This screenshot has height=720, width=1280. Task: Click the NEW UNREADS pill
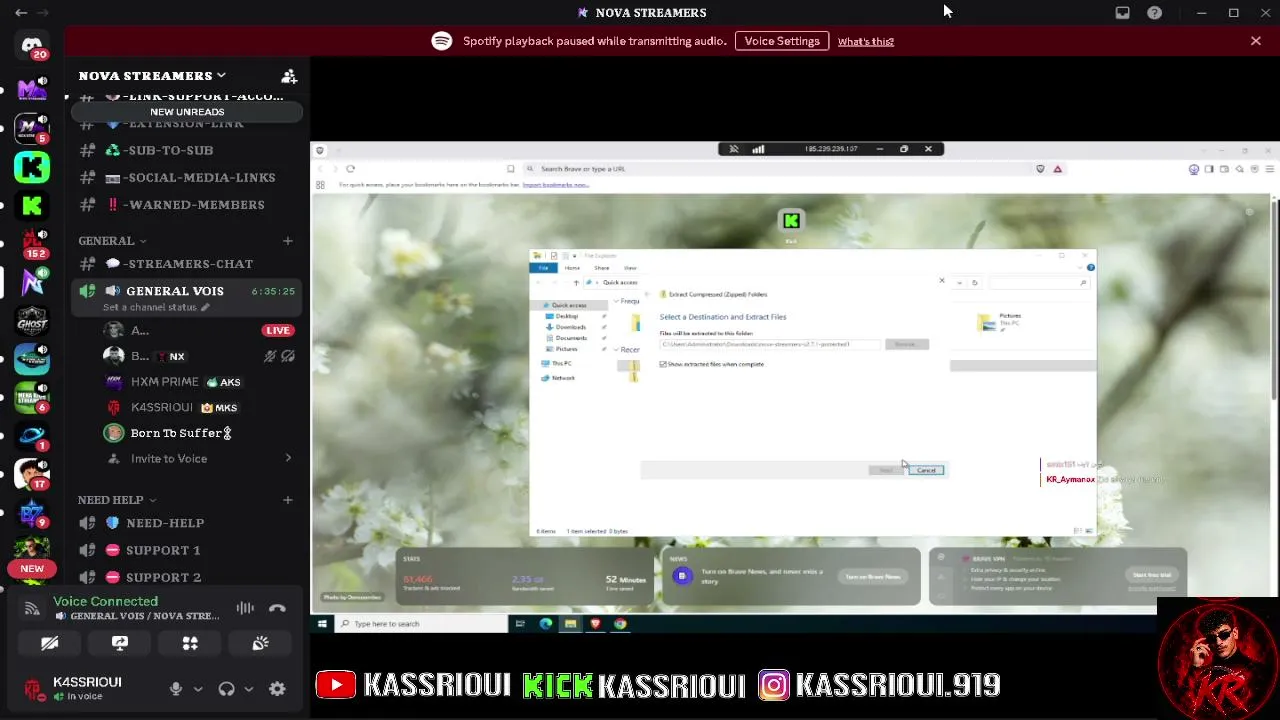[x=187, y=112]
